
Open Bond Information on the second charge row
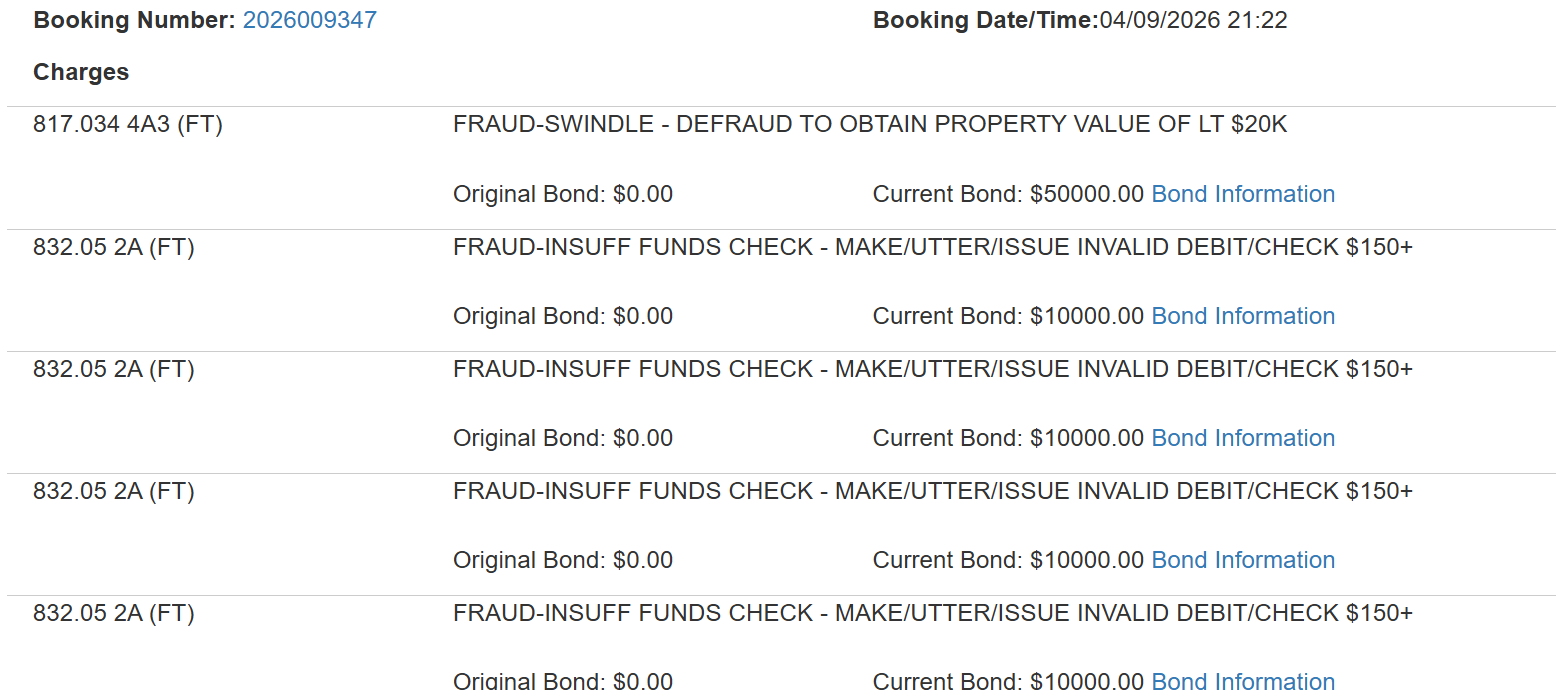click(x=1243, y=315)
